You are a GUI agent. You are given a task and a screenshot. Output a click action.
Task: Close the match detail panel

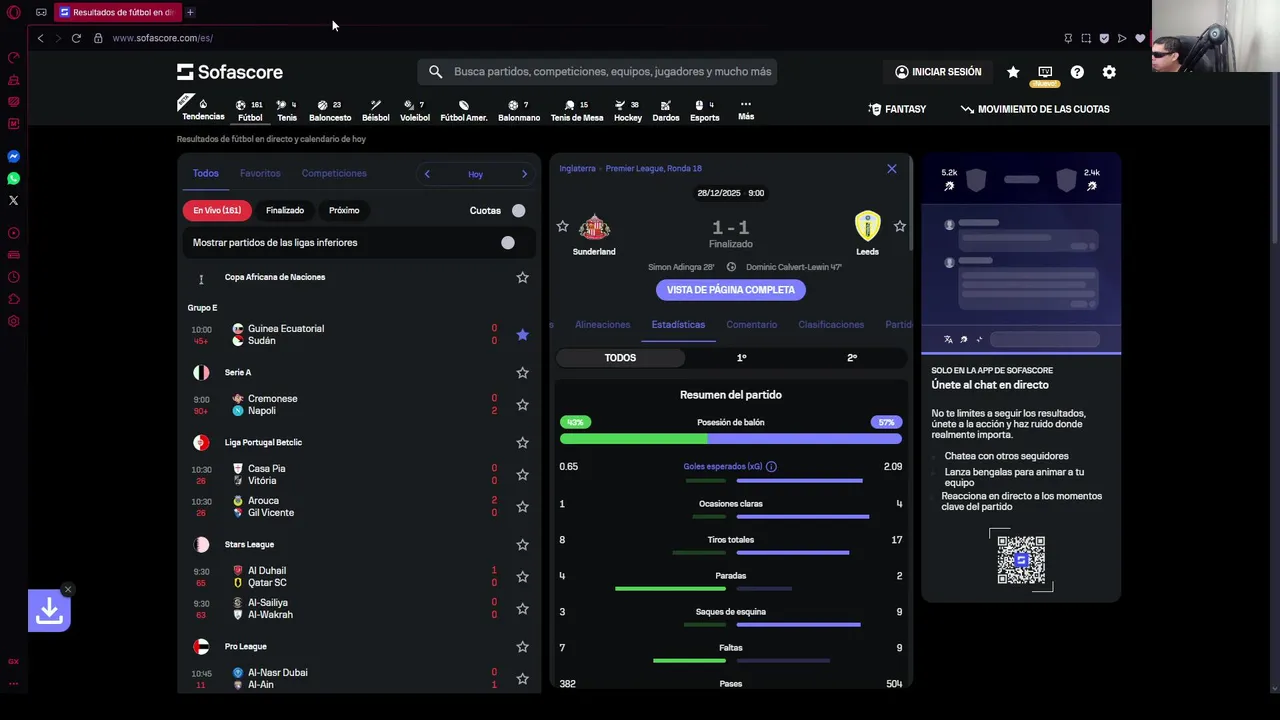coord(892,168)
